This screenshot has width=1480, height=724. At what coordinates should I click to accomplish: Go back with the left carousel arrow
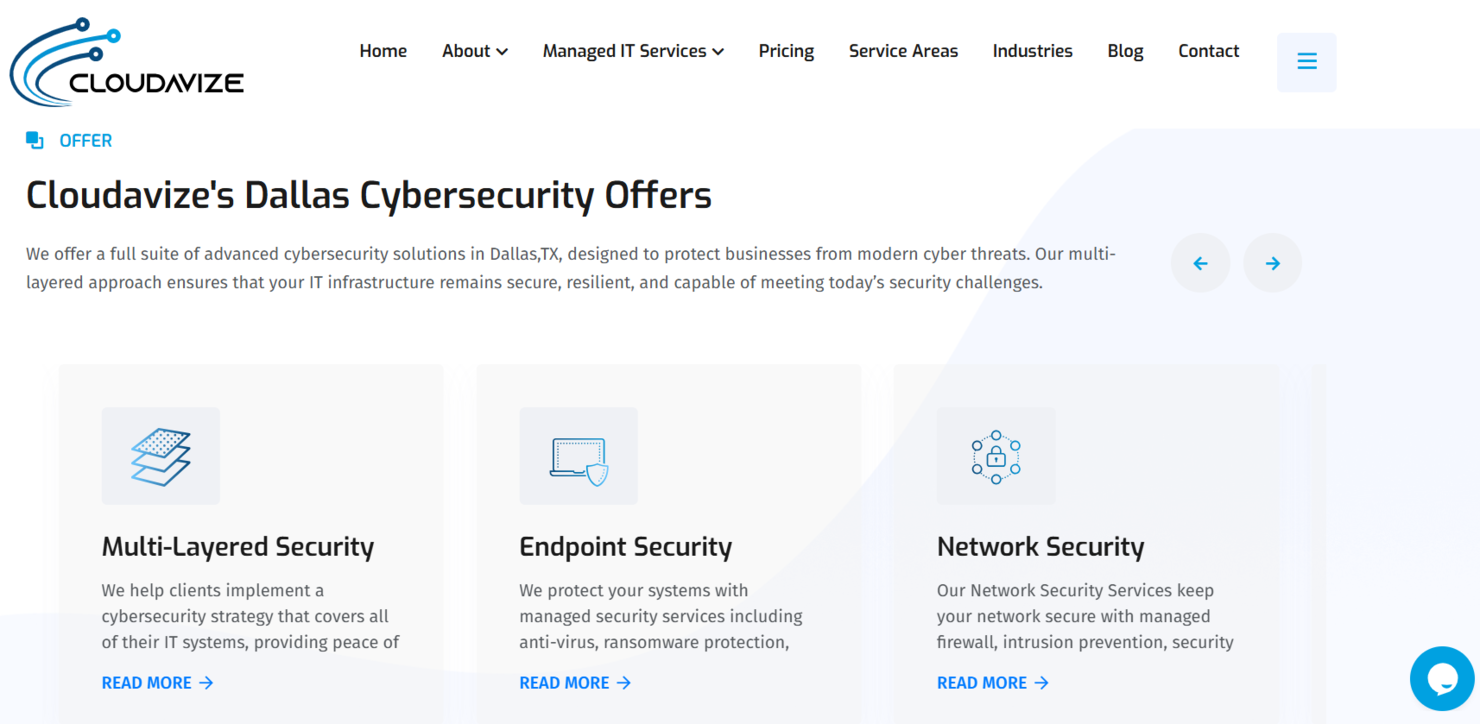click(1200, 262)
